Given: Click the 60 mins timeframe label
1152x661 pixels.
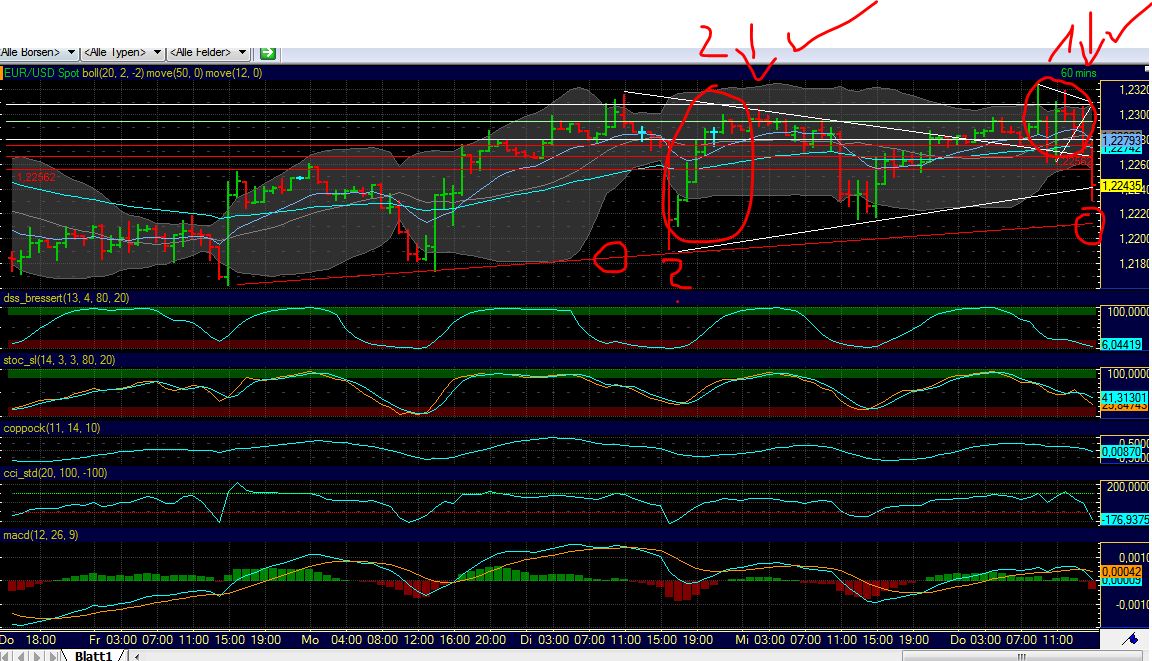Looking at the screenshot, I should [x=1077, y=72].
